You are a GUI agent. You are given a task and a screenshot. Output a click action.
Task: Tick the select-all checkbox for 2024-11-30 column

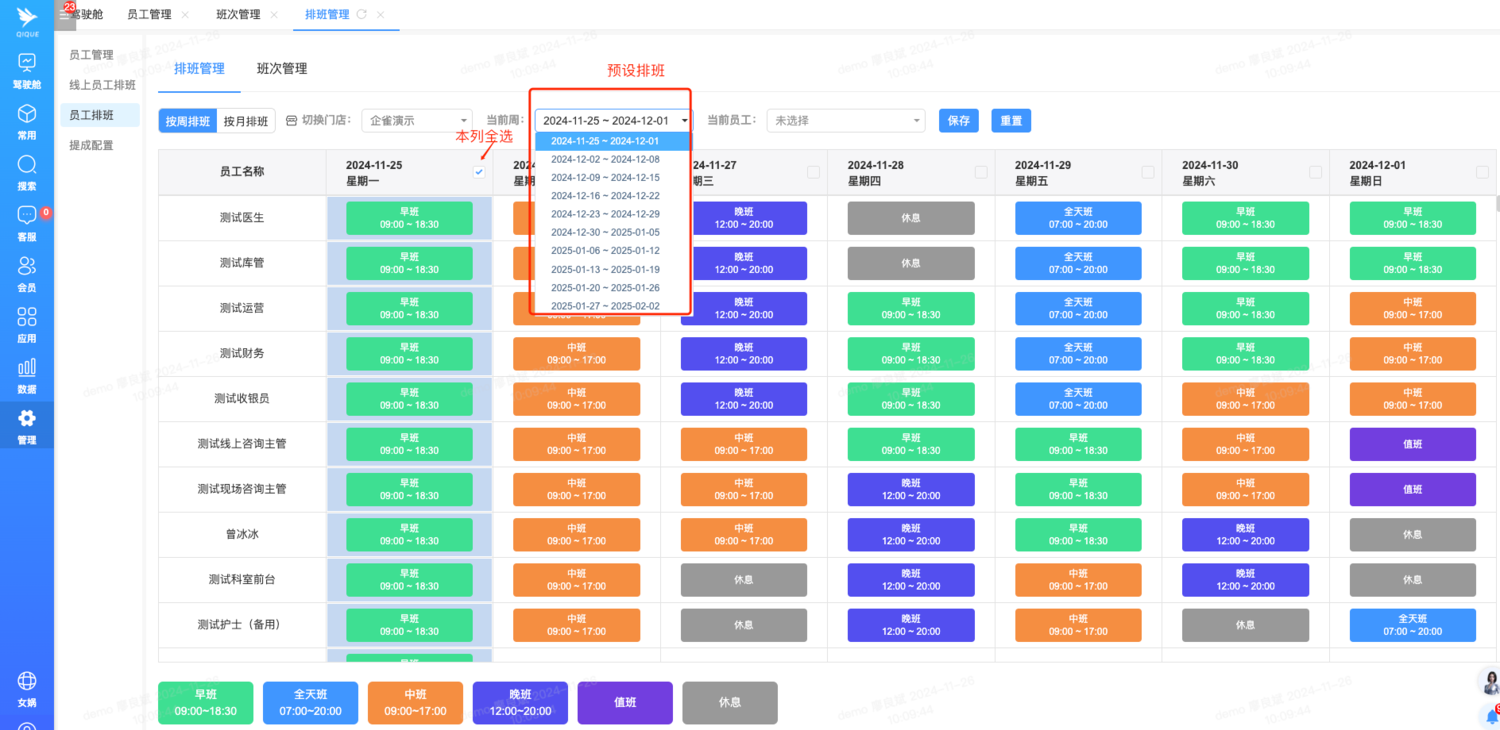click(1315, 172)
